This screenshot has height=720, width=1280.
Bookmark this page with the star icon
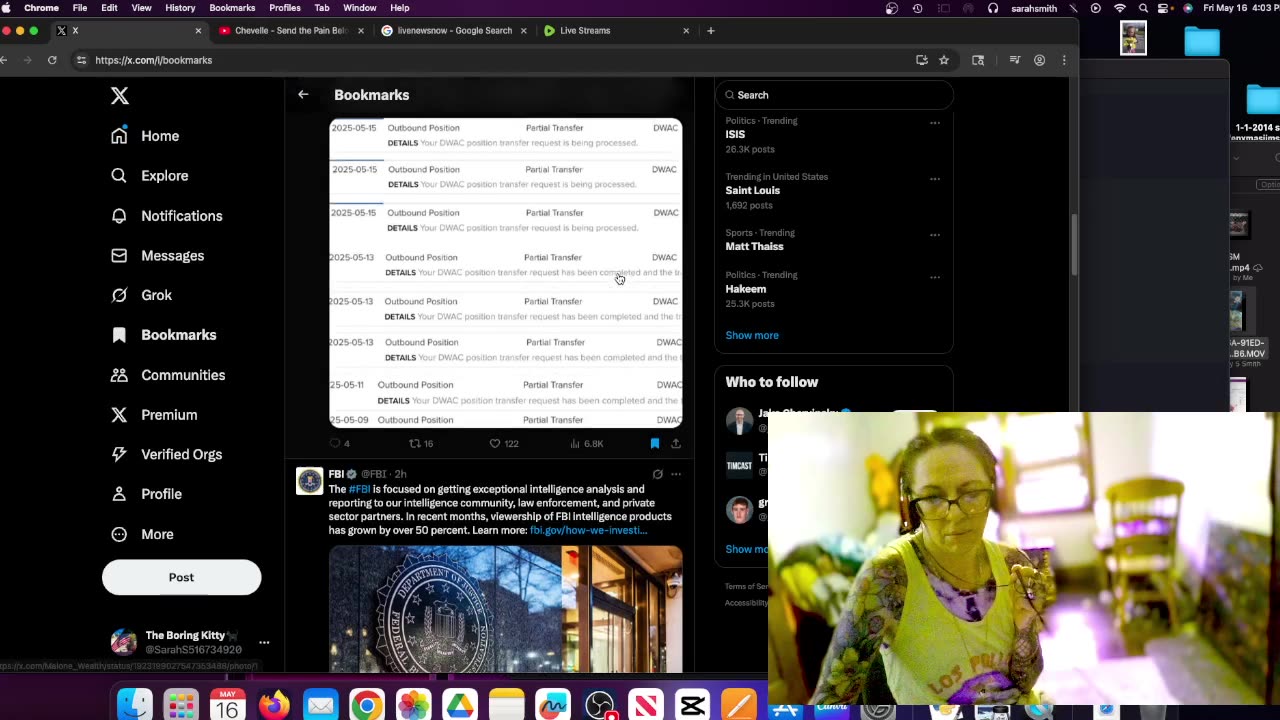(x=943, y=60)
